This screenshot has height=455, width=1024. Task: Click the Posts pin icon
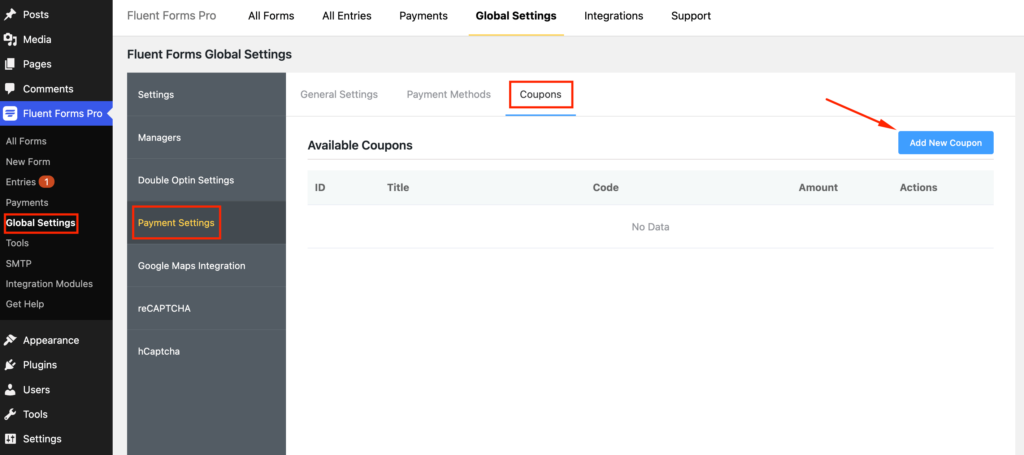click(x=10, y=14)
